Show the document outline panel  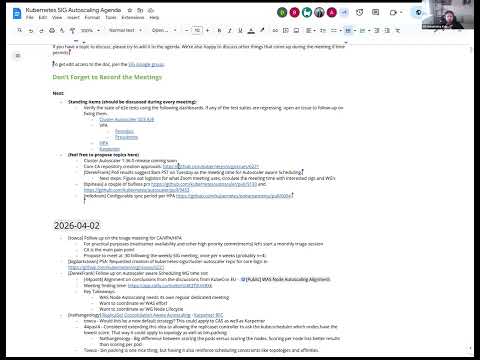[x=18, y=56]
